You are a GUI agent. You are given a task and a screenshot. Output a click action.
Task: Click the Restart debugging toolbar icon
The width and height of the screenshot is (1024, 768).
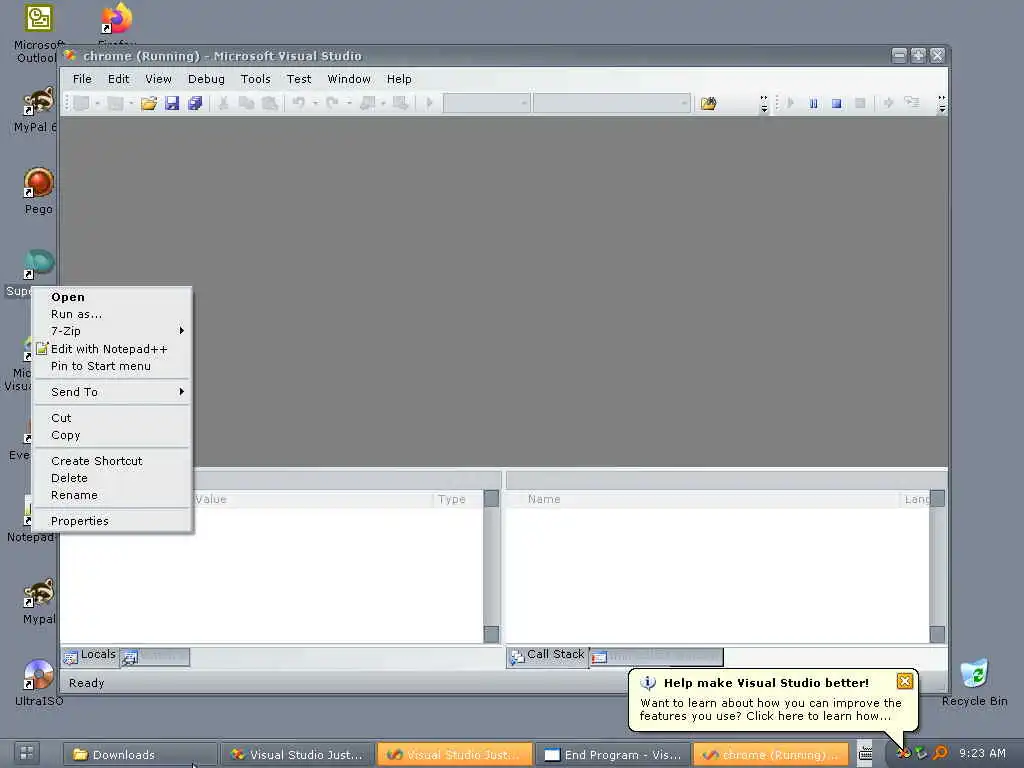860,103
